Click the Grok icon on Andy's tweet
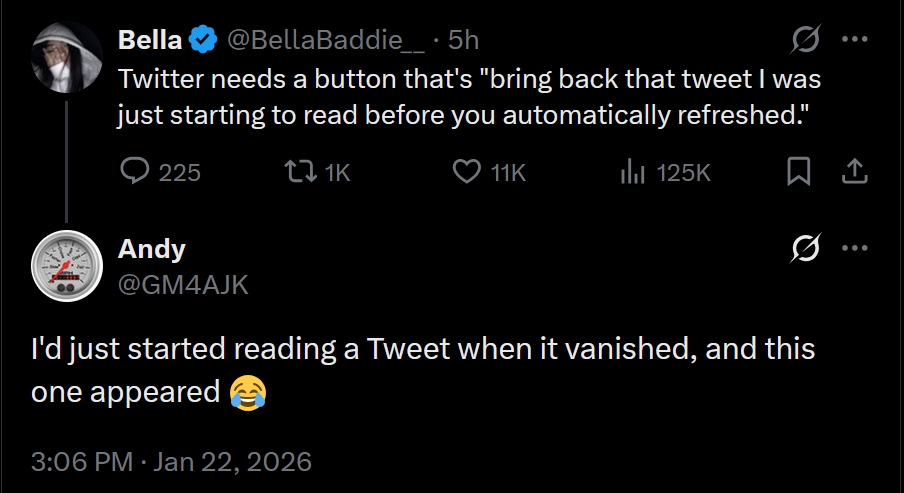Viewport: 904px width, 493px height. (x=804, y=248)
